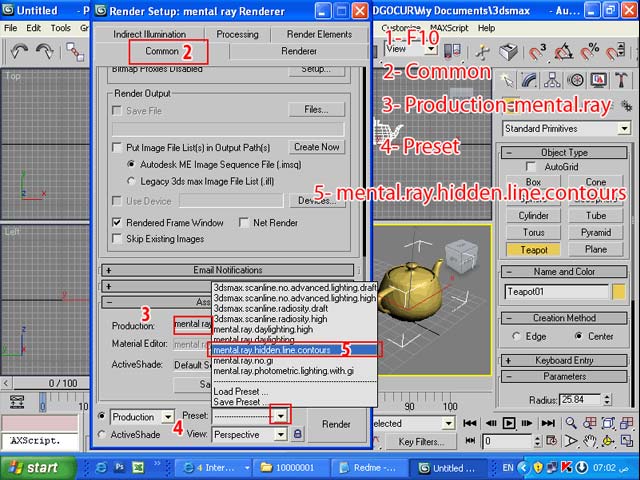Click the Files... button
Viewport: 640px width, 480px height.
pyautogui.click(x=316, y=109)
